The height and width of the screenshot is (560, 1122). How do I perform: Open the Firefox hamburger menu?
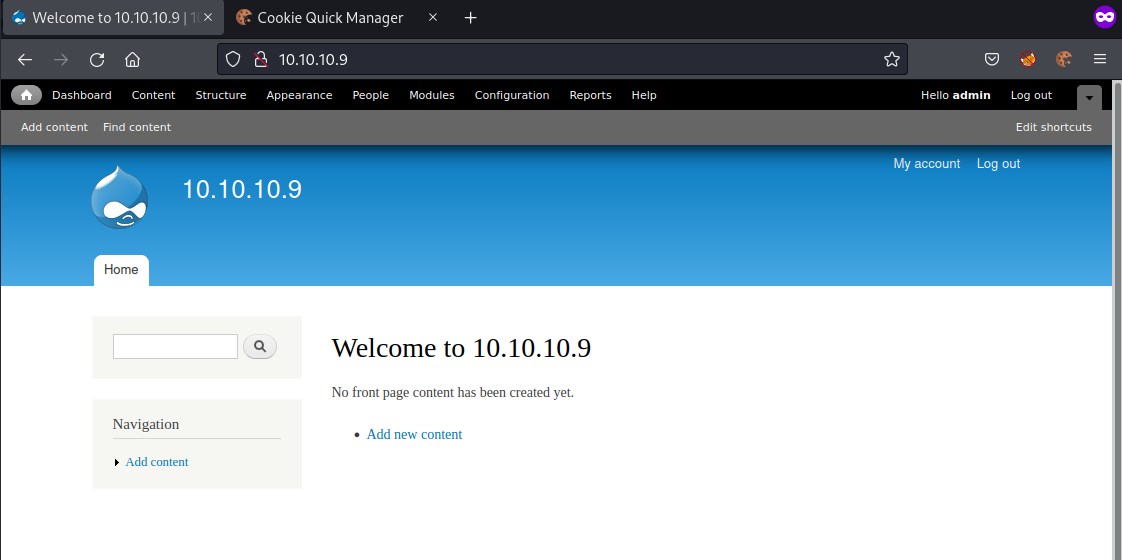coord(1100,60)
